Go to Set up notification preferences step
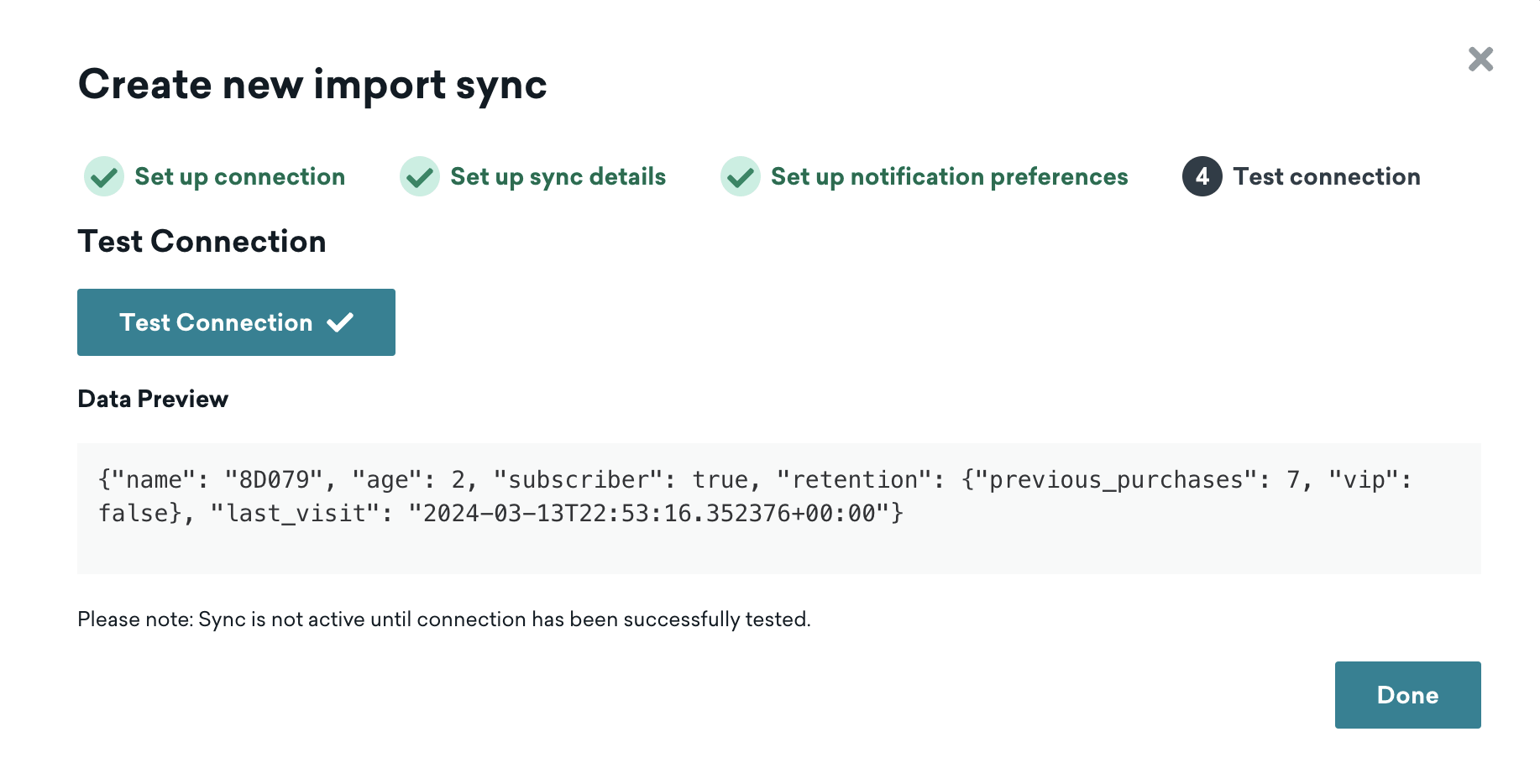 pos(950,177)
